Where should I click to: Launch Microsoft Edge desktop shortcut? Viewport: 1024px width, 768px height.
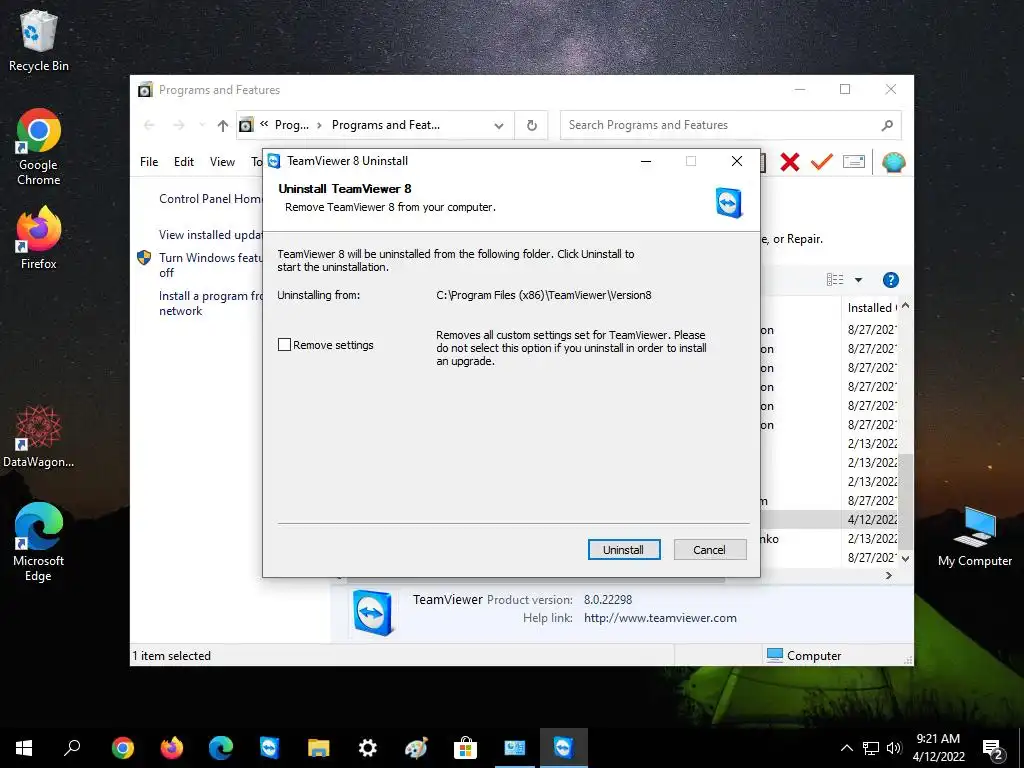coord(39,542)
